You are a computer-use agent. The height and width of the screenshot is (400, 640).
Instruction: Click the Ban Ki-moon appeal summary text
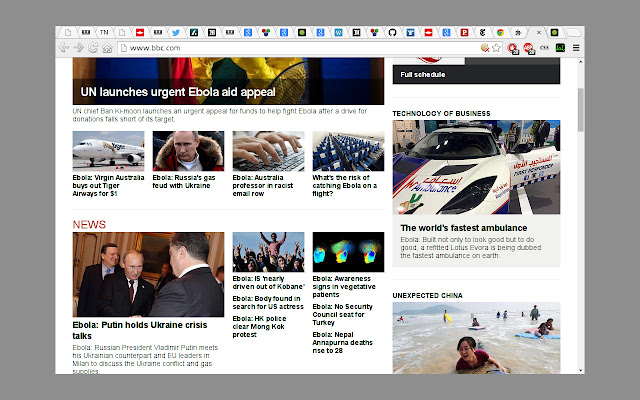(220, 115)
